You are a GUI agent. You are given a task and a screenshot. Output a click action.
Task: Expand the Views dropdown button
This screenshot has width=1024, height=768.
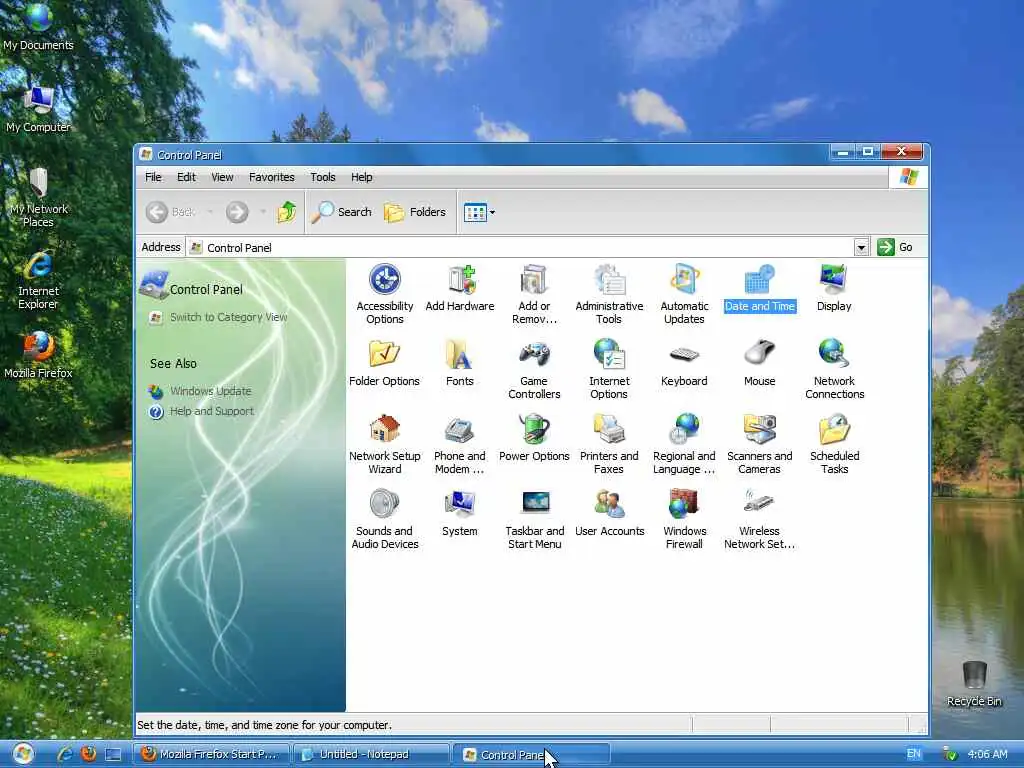pos(479,212)
